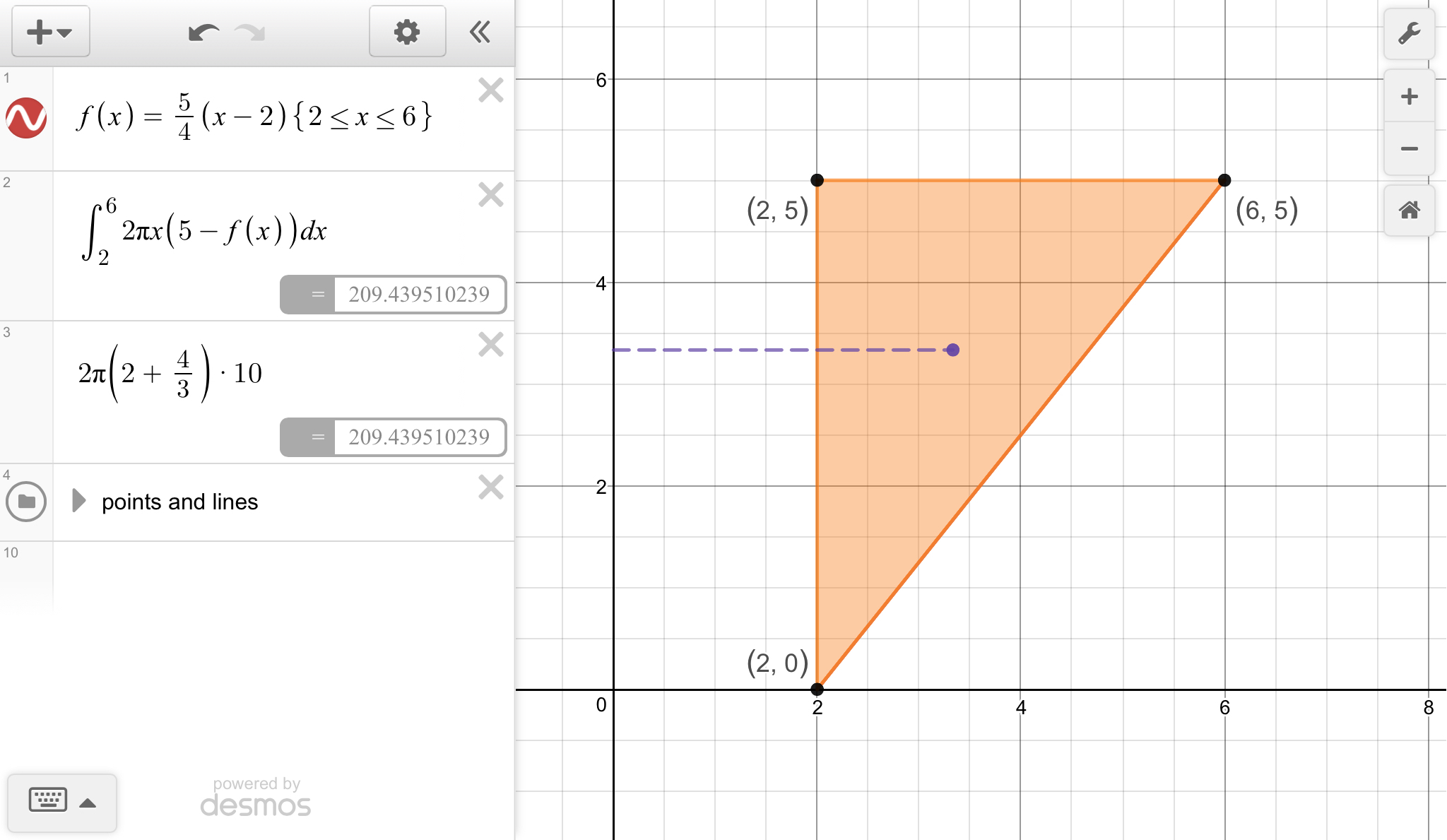Reset graph to default home view
Screen dimensions: 1447x840
click(1409, 210)
